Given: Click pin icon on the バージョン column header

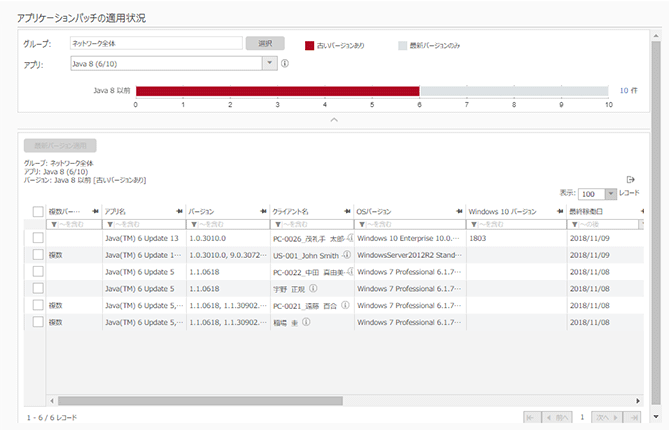Looking at the screenshot, I should (x=264, y=211).
